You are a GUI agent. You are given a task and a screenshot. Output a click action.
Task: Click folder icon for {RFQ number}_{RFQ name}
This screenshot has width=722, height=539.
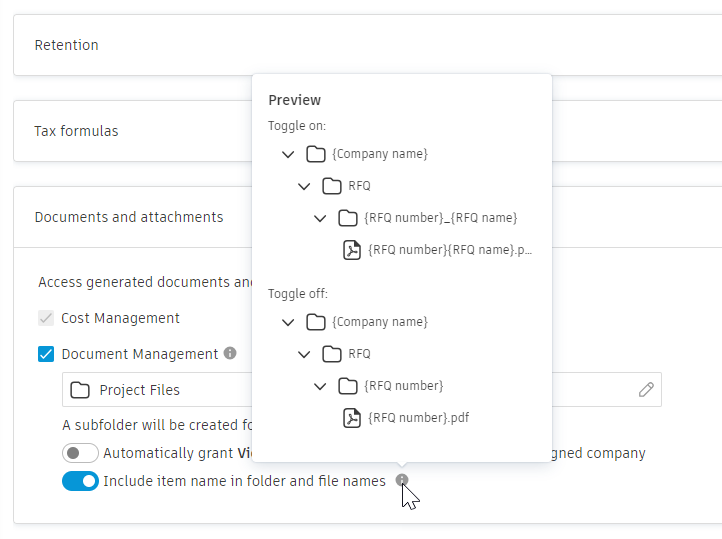tap(348, 218)
